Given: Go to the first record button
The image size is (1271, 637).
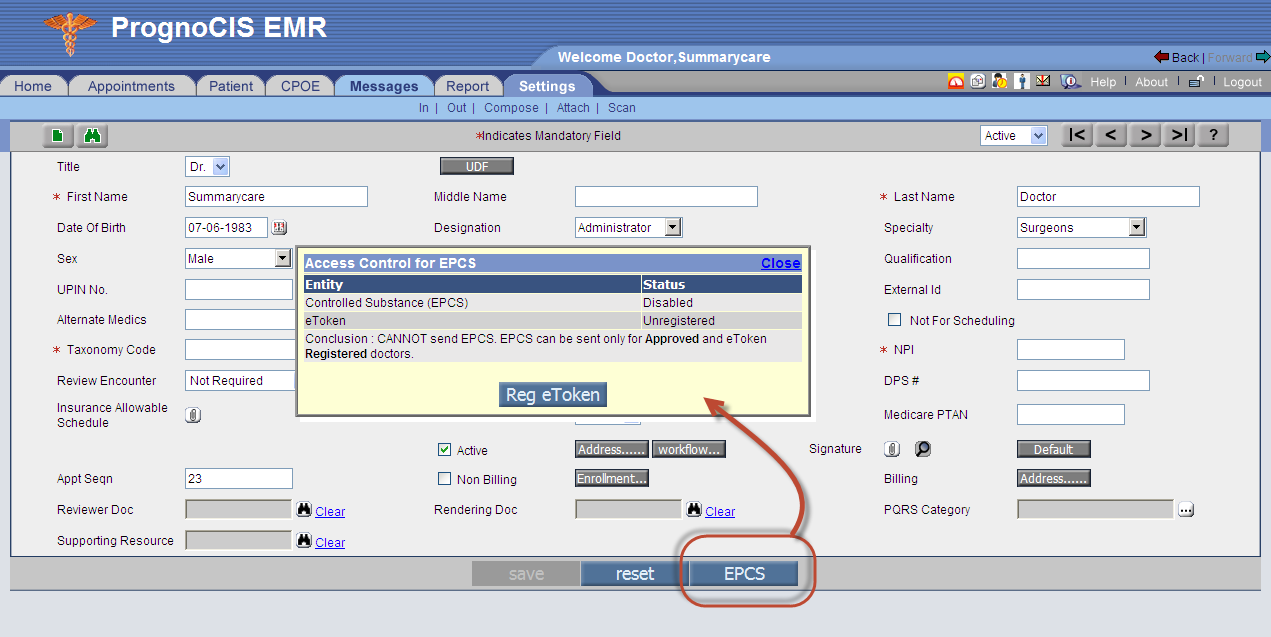Looking at the screenshot, I should [x=1077, y=136].
